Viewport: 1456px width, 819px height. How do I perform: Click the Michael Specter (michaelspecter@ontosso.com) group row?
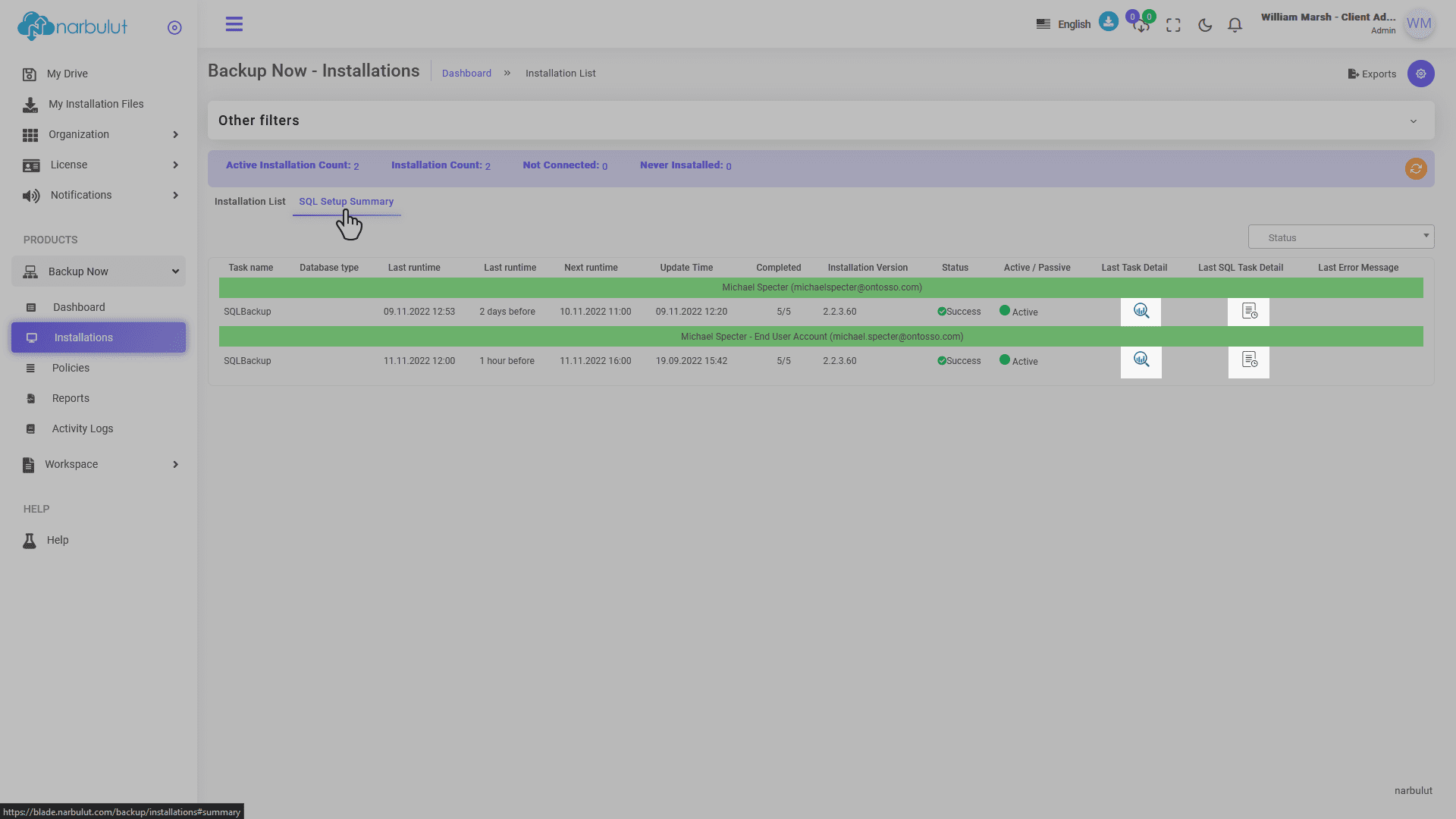(821, 287)
